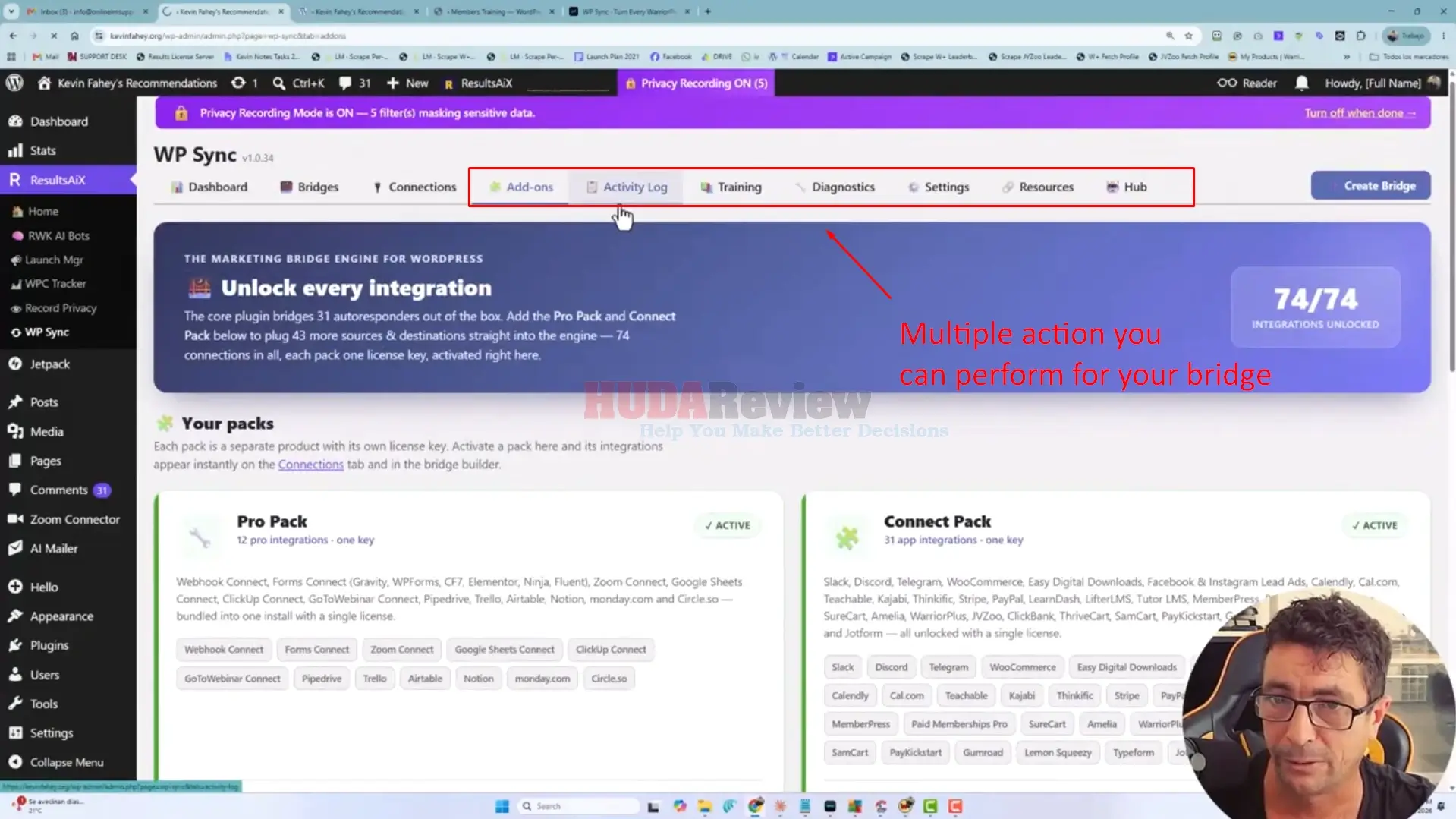Open comments bubble showing 31 in admin bar

coord(355,83)
